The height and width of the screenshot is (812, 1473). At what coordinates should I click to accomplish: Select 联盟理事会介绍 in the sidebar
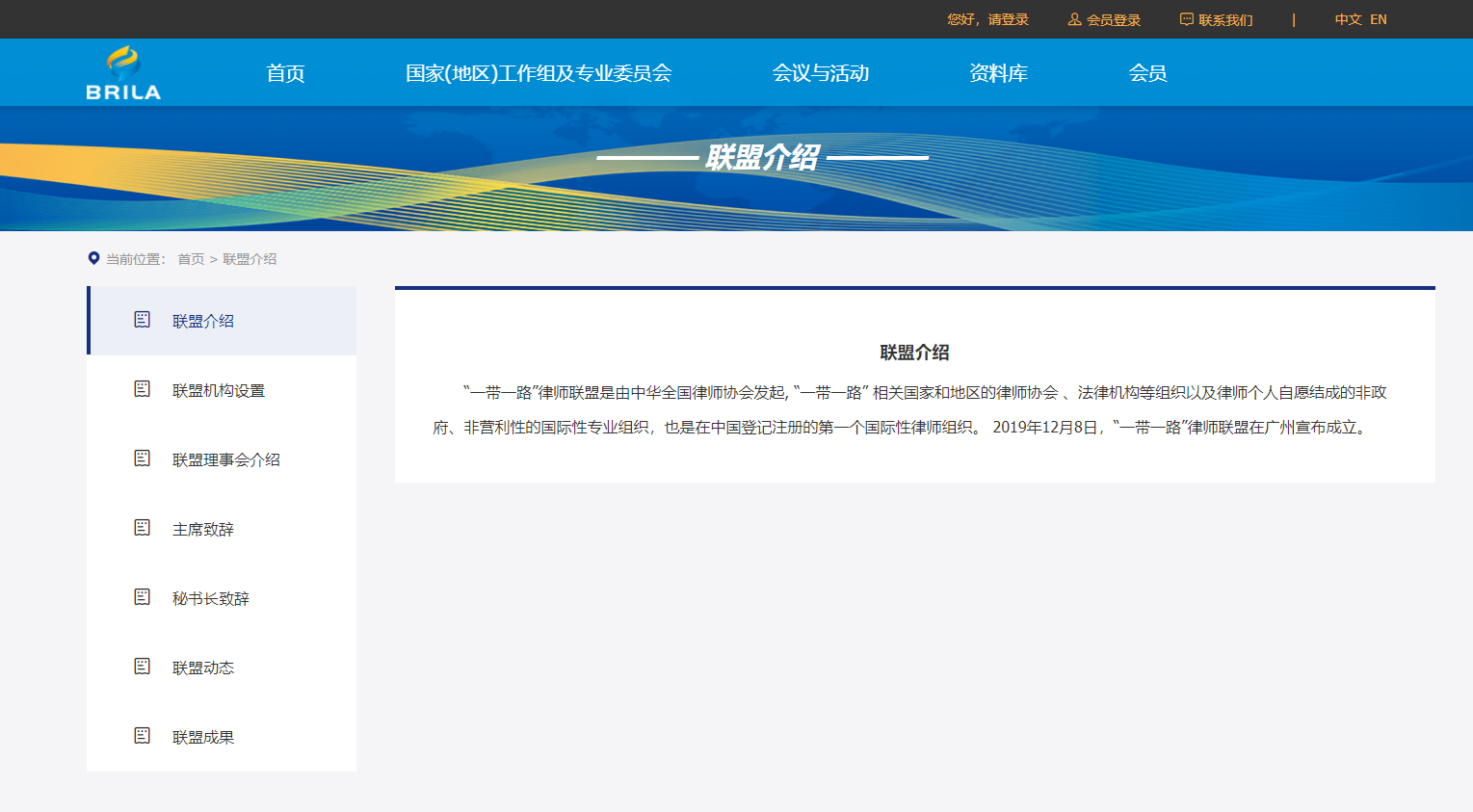tap(225, 460)
